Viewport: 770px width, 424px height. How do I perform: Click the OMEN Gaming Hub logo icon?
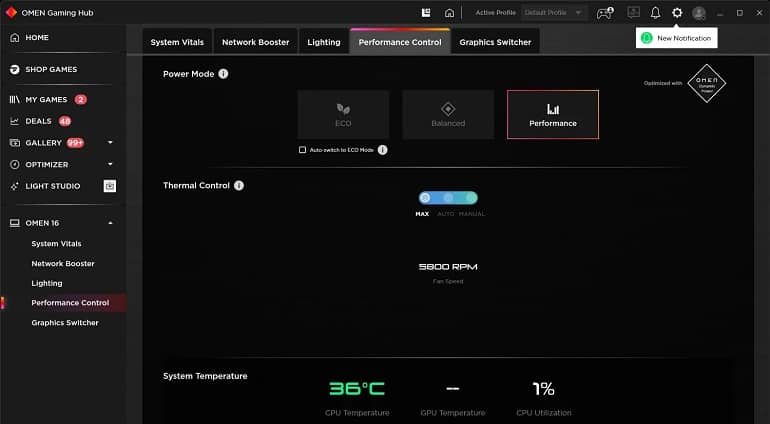coord(11,12)
